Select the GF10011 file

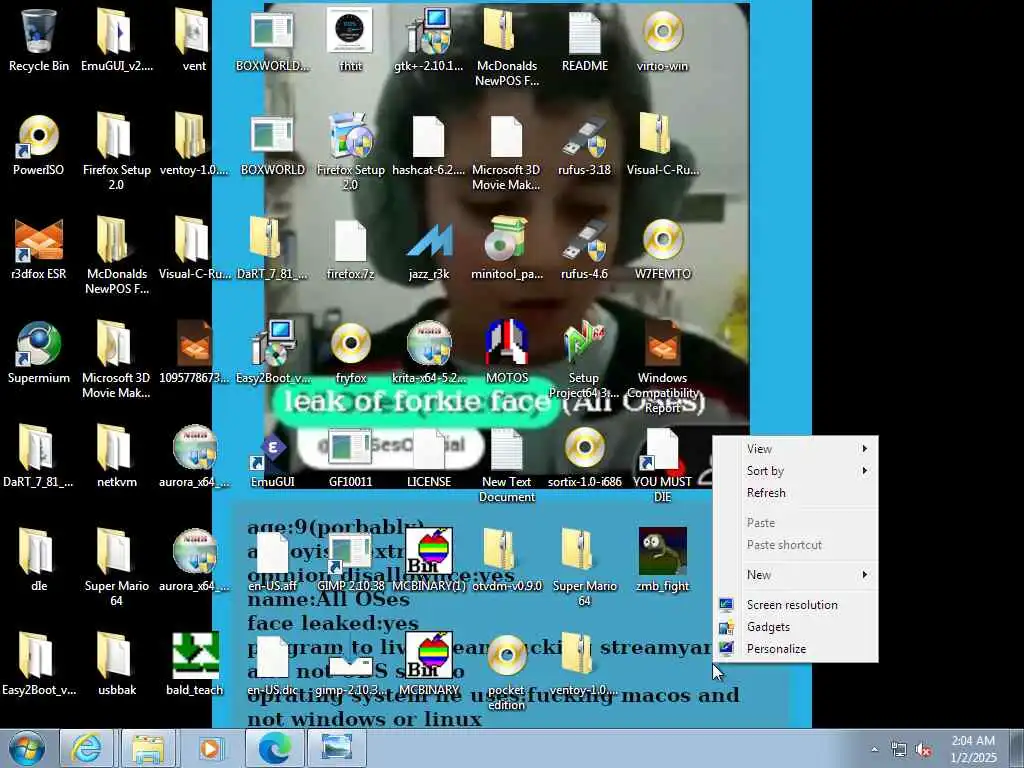tap(350, 456)
